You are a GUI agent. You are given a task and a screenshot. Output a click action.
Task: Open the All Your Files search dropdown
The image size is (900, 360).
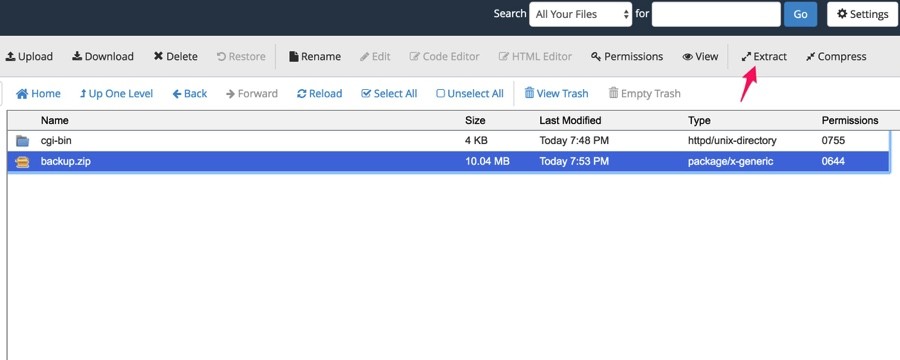581,14
